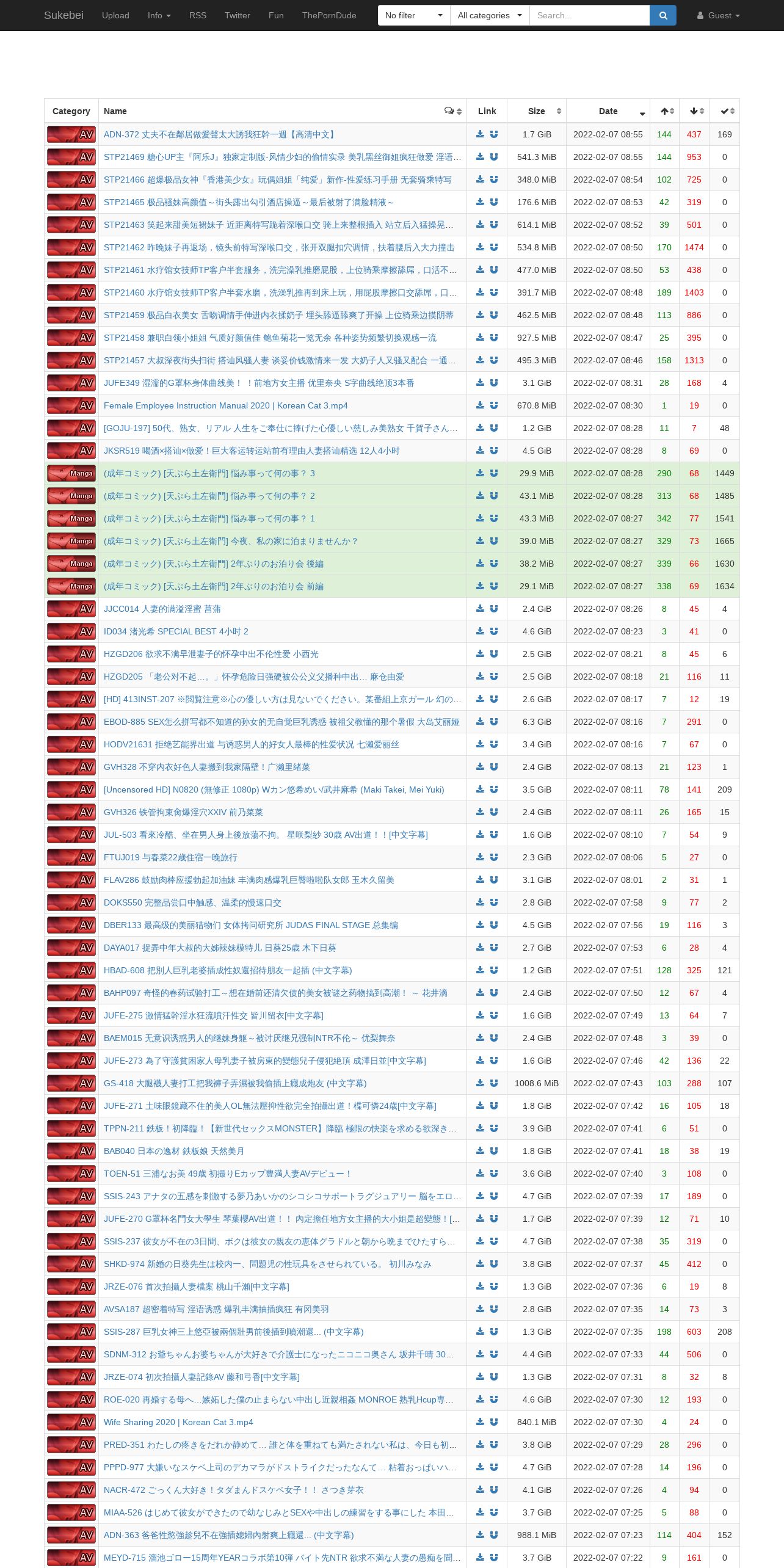Open the All categories dropdown
The image size is (784, 1568).
pyautogui.click(x=490, y=15)
